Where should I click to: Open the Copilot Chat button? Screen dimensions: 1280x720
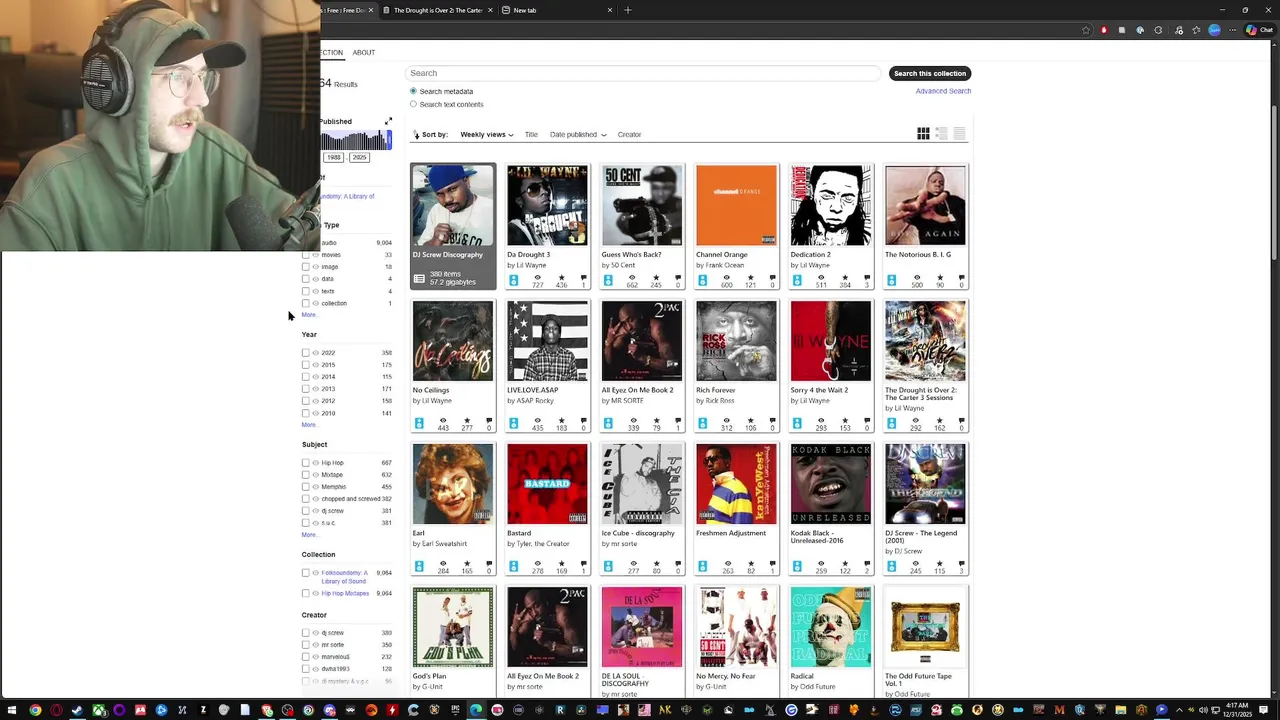click(1258, 30)
